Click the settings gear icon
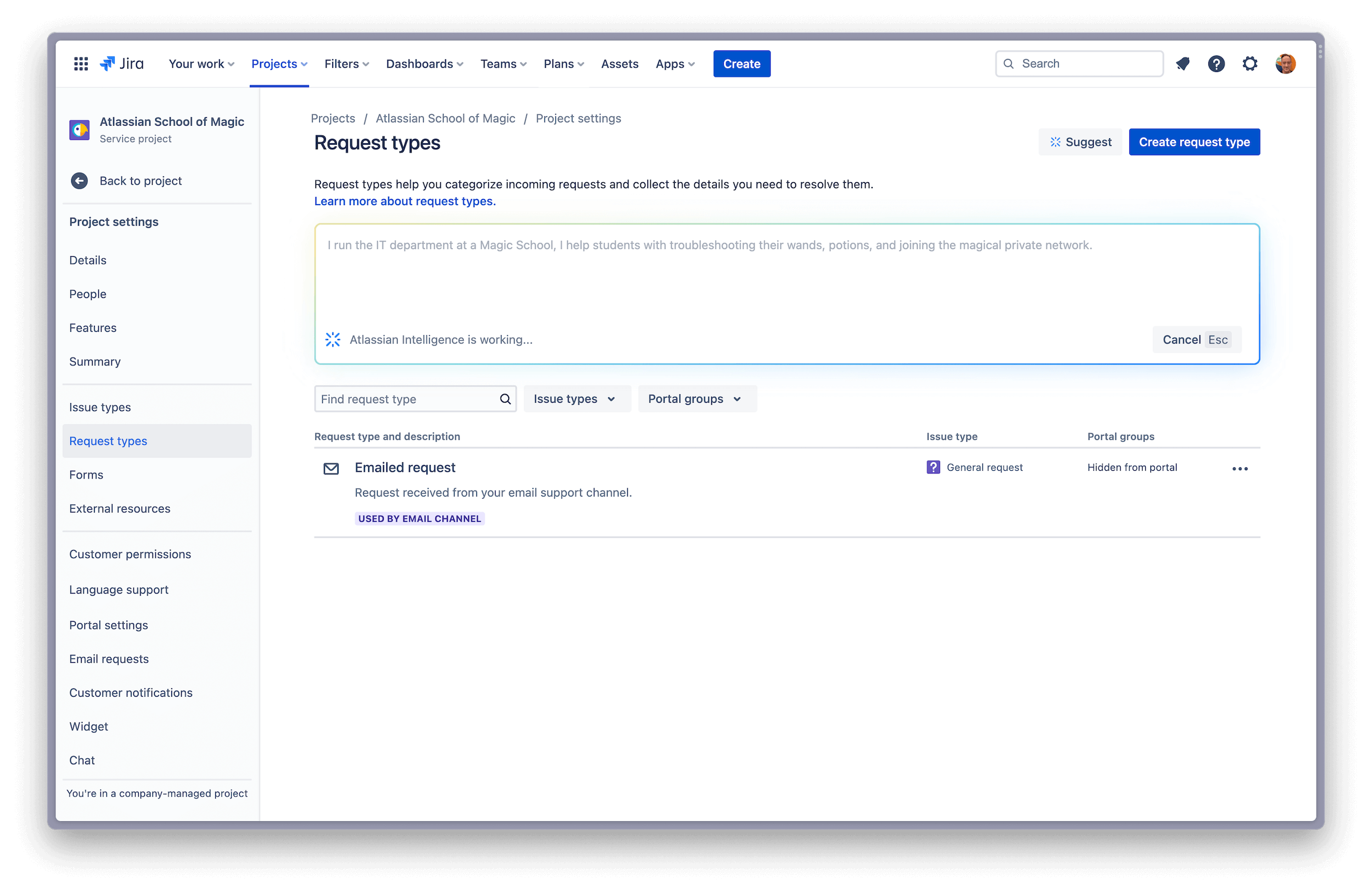 tap(1250, 63)
